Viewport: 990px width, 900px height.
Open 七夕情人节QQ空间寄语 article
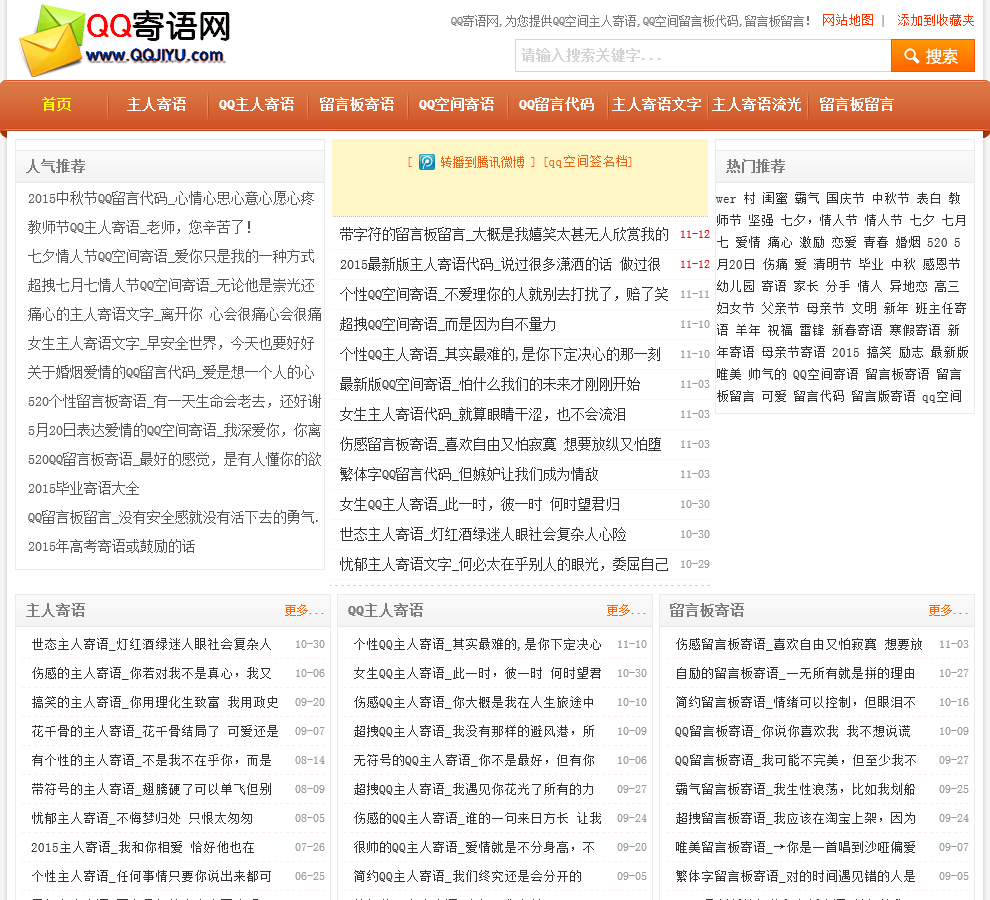171,256
